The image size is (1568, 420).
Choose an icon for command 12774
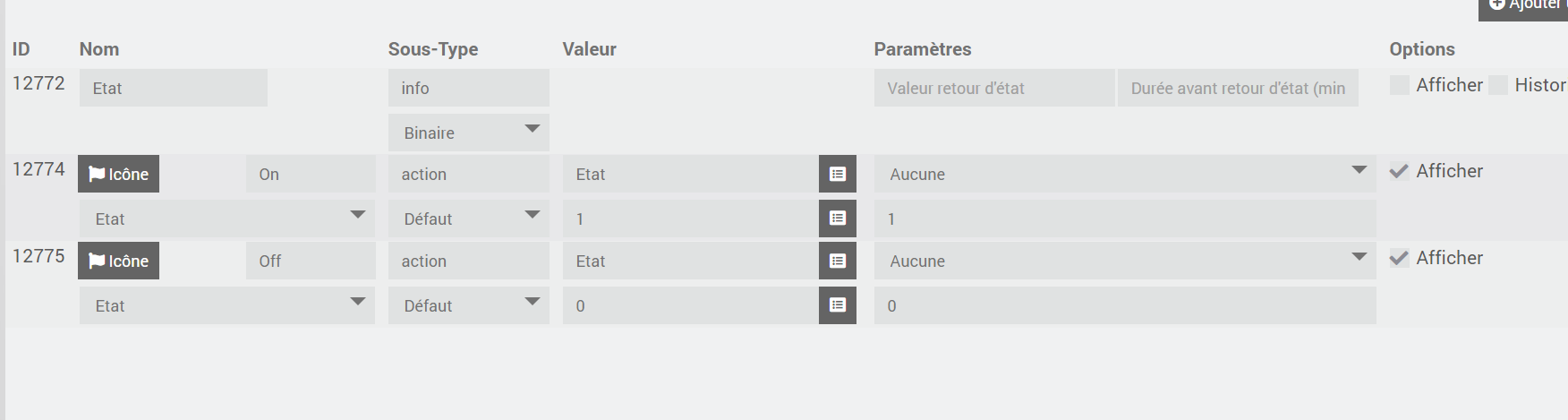(x=118, y=174)
